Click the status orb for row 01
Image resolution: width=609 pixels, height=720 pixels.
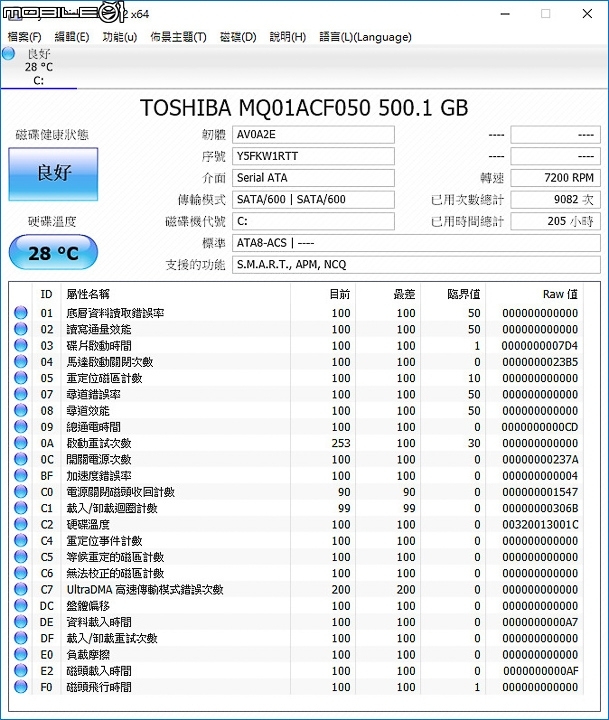click(21, 313)
